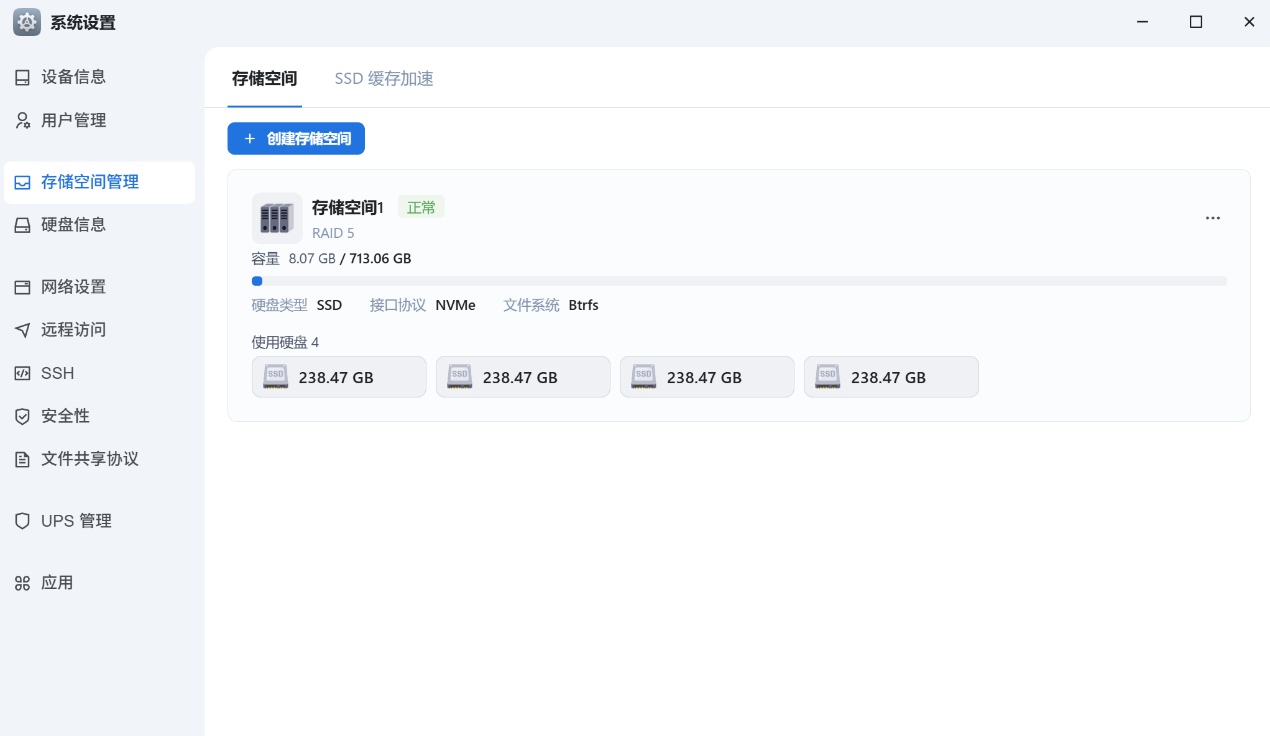Click the 设备信息 sidebar icon
This screenshot has width=1270, height=736.
22,78
